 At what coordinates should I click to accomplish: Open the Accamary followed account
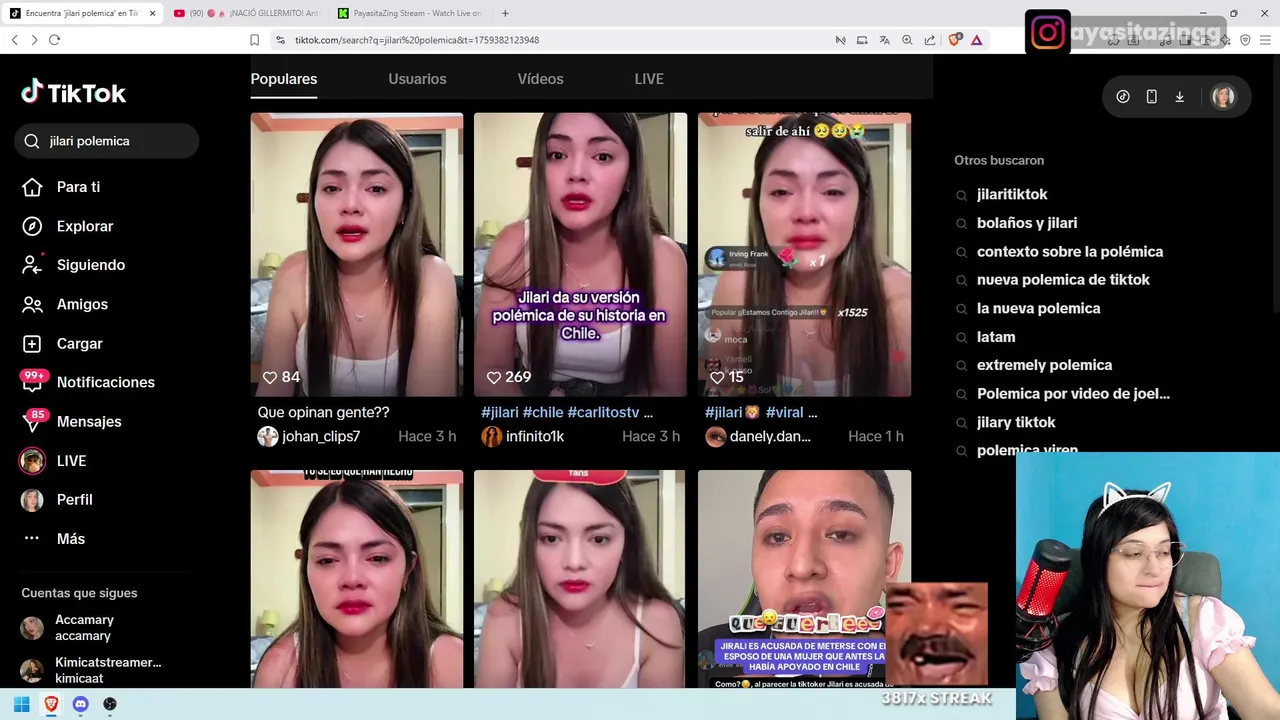coord(84,628)
